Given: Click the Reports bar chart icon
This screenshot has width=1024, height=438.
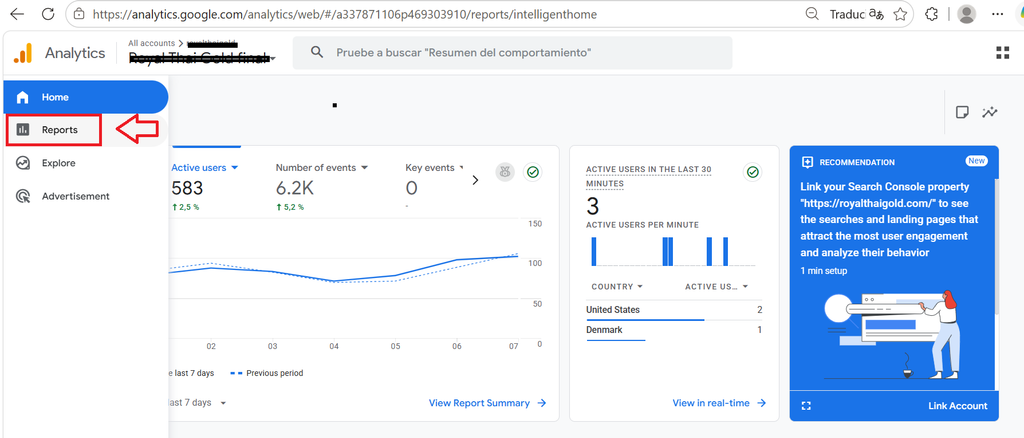Looking at the screenshot, I should pos(23,129).
